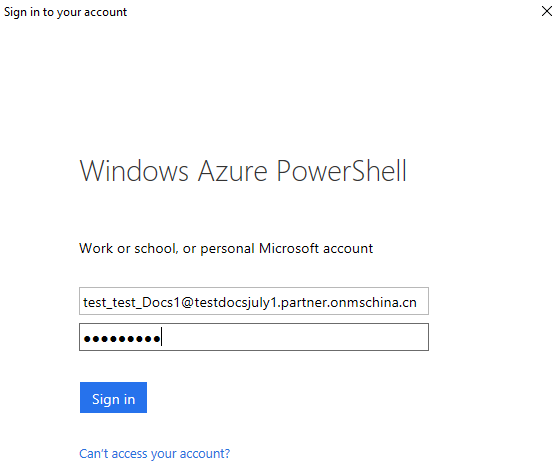Focus the password input field
This screenshot has height=471, width=559.
click(254, 337)
